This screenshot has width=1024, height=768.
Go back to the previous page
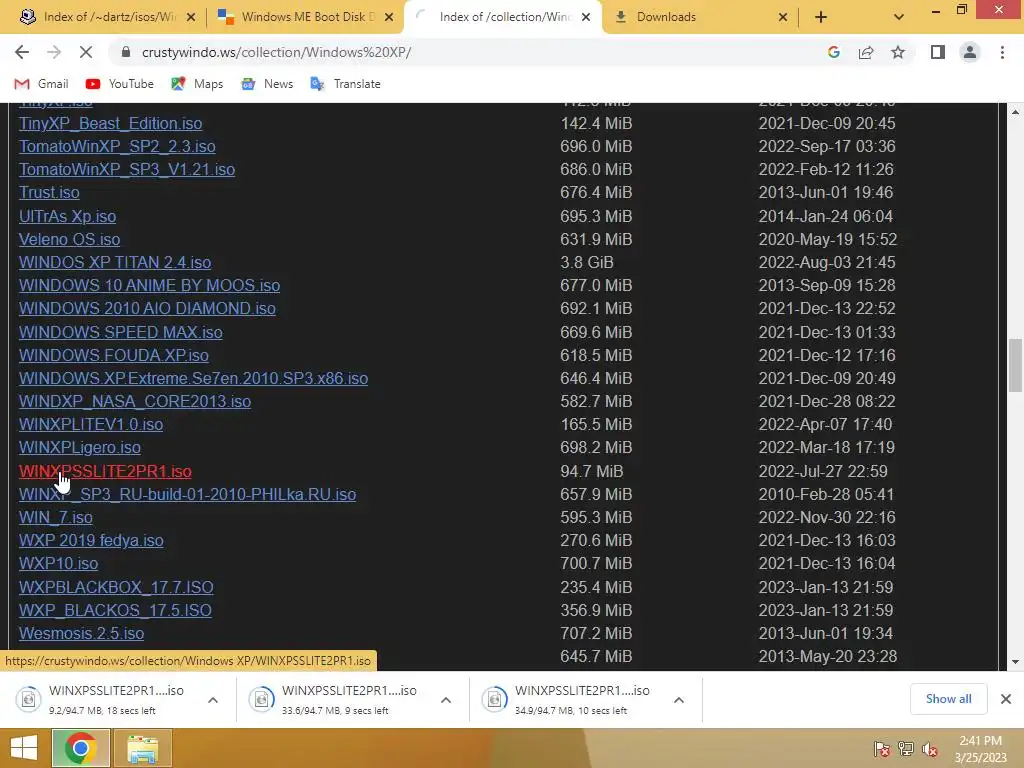pos(22,52)
